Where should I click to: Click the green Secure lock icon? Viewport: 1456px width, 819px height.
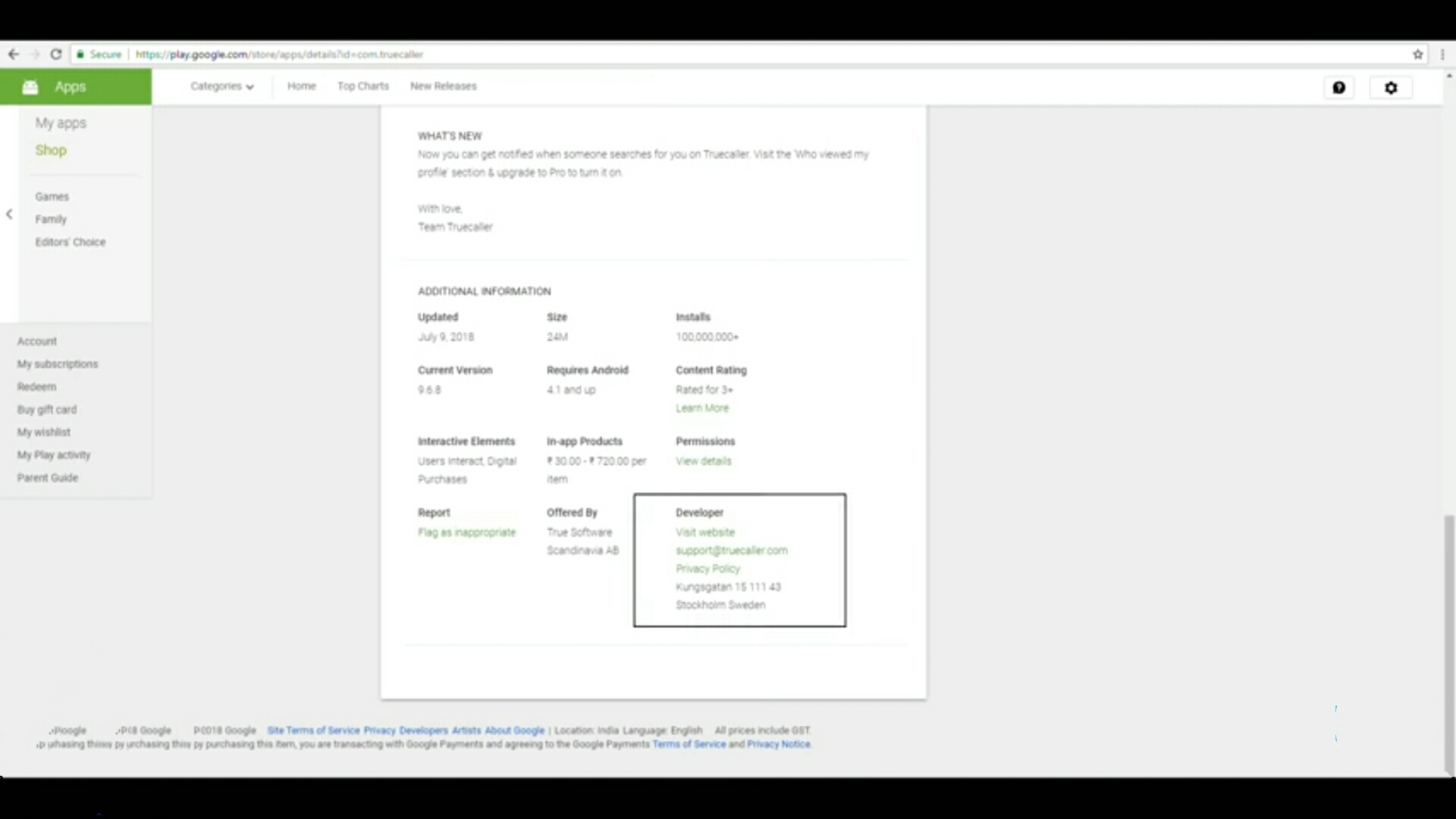click(x=80, y=54)
